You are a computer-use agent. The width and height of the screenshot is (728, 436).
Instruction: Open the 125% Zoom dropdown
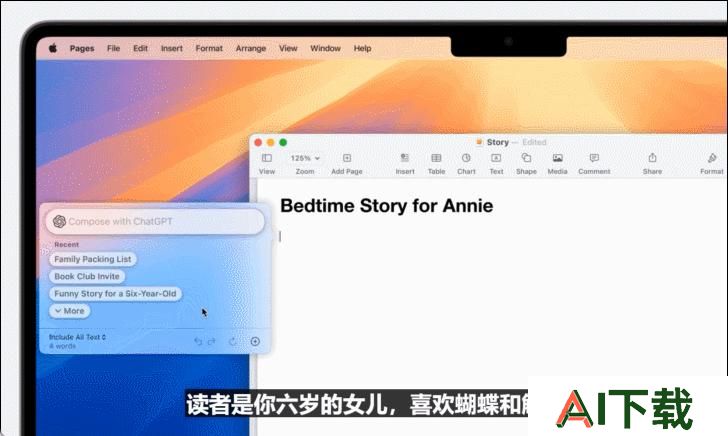[x=305, y=158]
